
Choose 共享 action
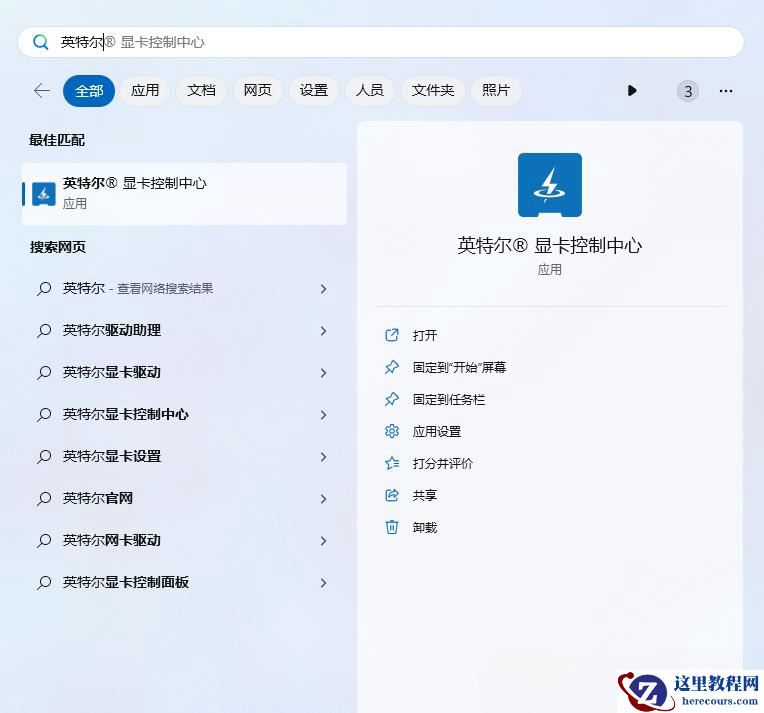424,495
